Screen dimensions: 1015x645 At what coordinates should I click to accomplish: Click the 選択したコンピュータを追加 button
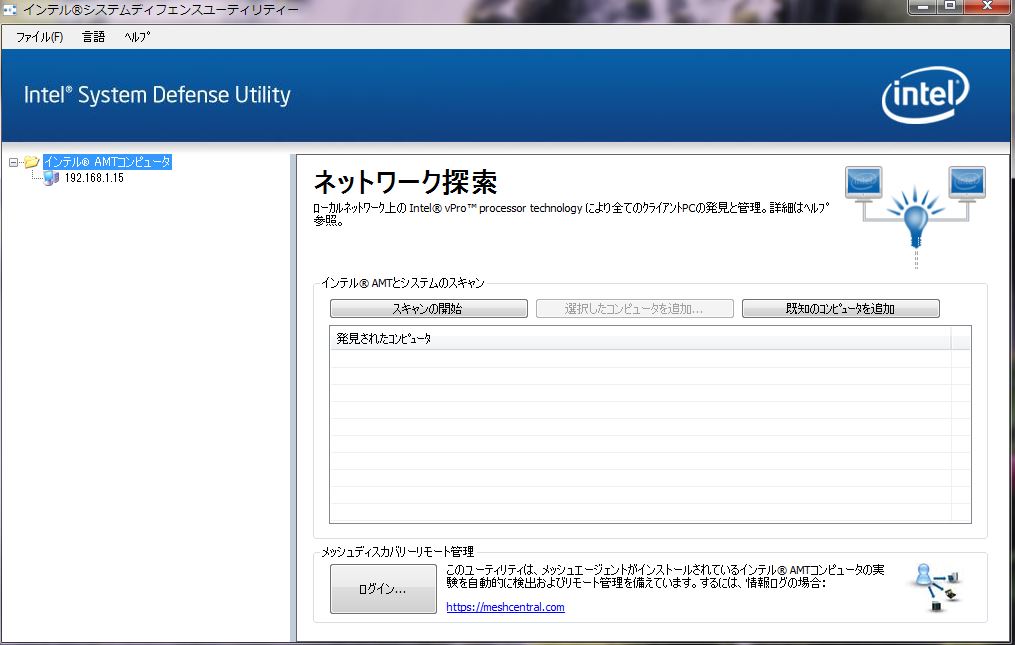[x=634, y=308]
